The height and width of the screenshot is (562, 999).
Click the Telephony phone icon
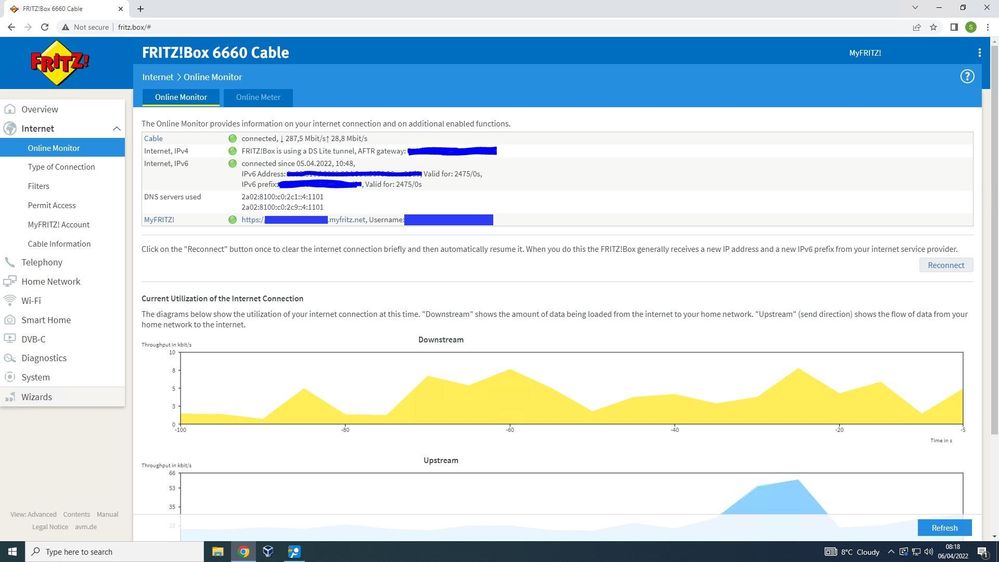coord(11,262)
